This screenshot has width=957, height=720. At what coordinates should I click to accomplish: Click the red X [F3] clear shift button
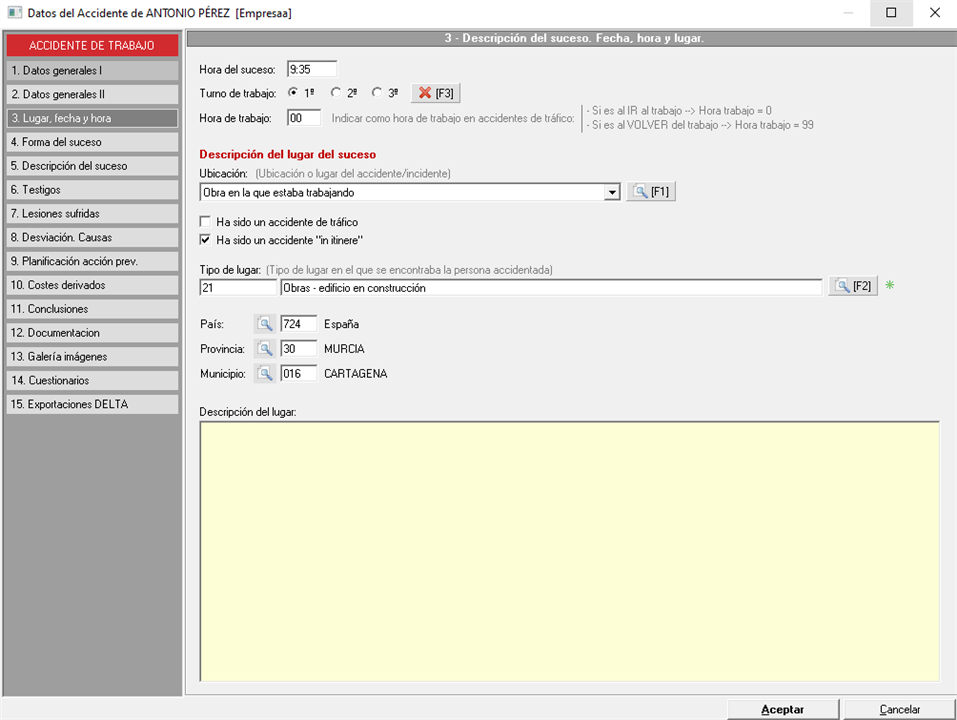435,93
